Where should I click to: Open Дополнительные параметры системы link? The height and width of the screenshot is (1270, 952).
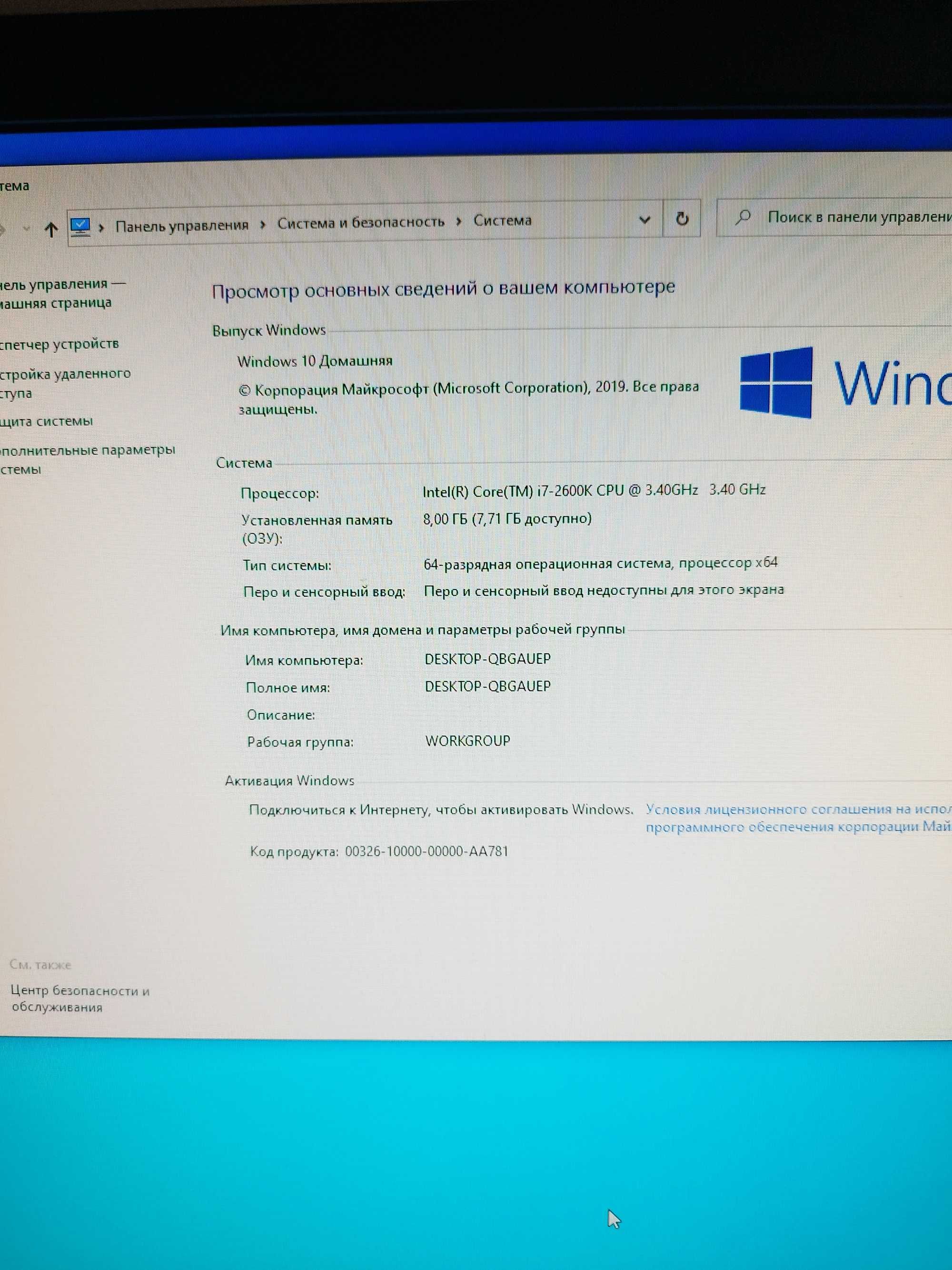coord(87,460)
